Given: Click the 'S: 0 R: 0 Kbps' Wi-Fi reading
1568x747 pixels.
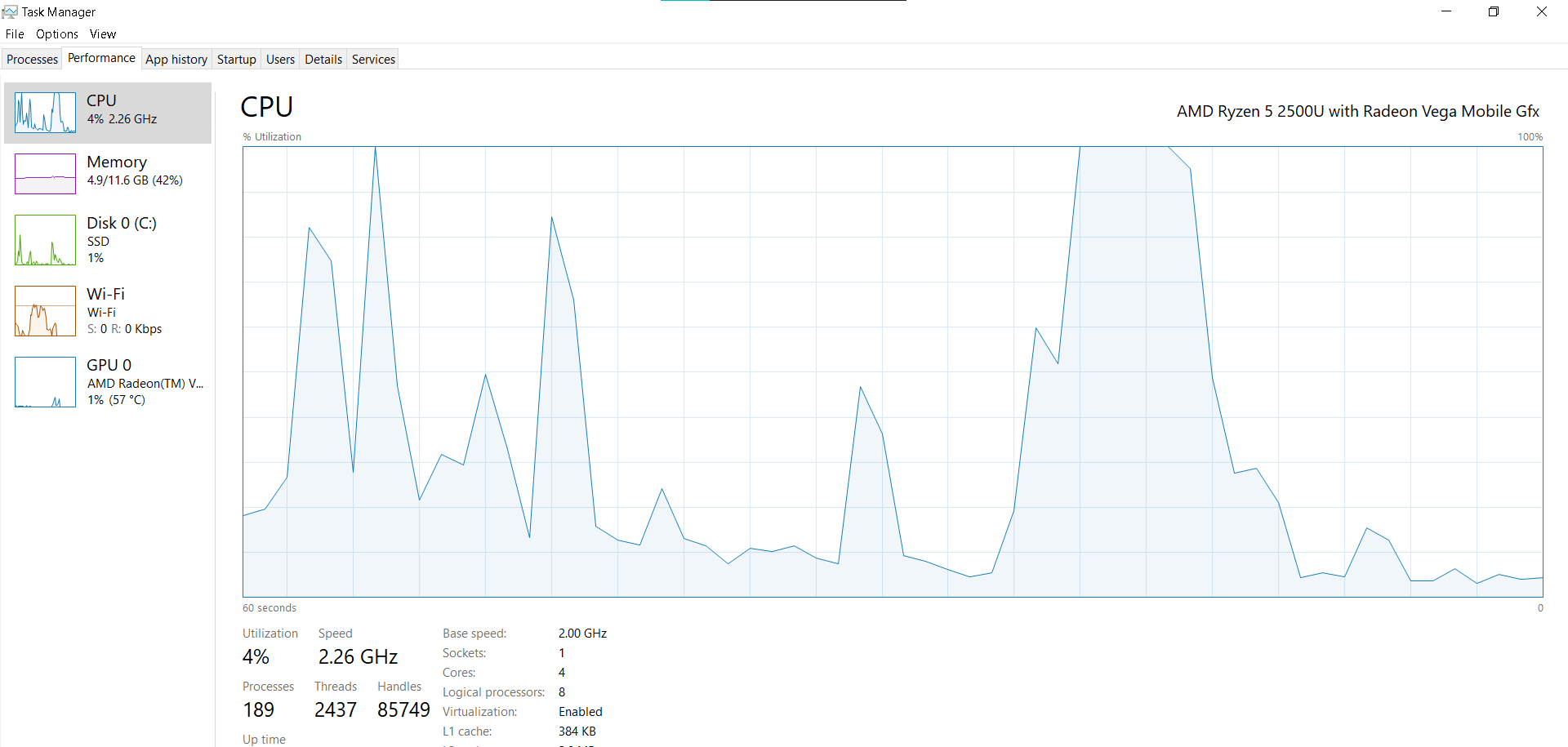Looking at the screenshot, I should pos(125,329).
